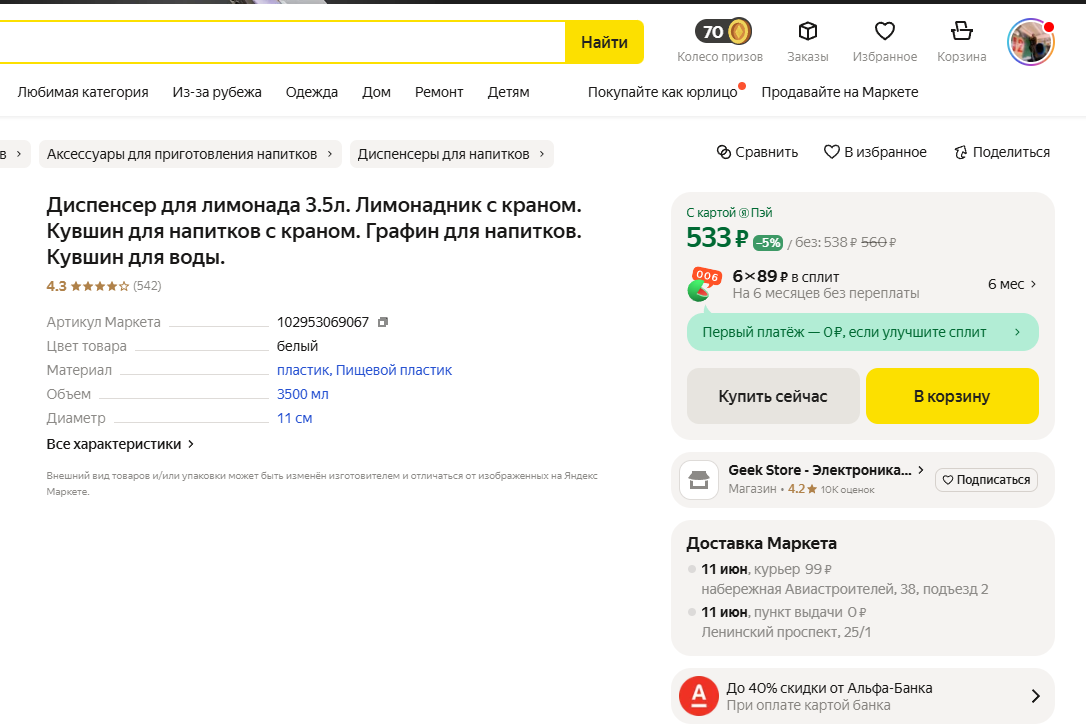The height and width of the screenshot is (728, 1086).
Task: Click the Найти search button
Action: coord(604,42)
